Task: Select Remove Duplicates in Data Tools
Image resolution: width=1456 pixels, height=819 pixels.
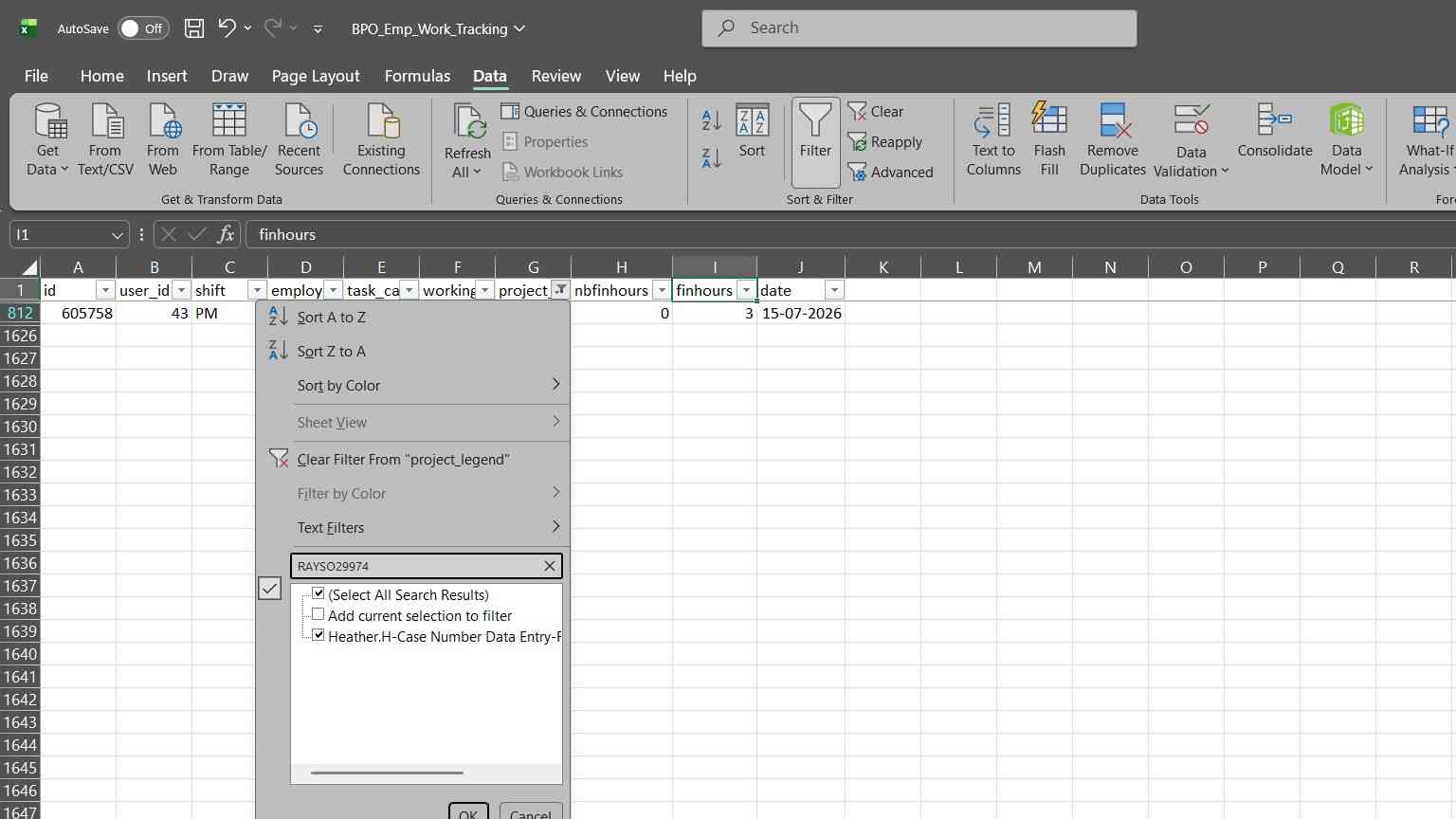Action: click(1113, 140)
